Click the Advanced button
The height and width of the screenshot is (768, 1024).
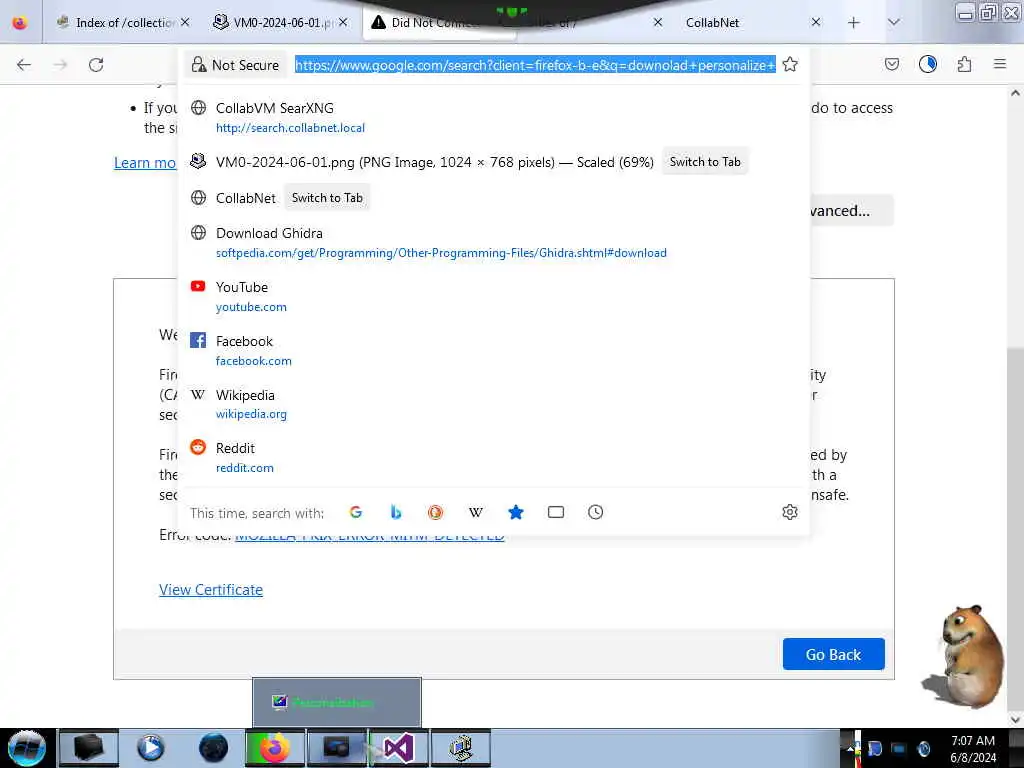point(851,211)
